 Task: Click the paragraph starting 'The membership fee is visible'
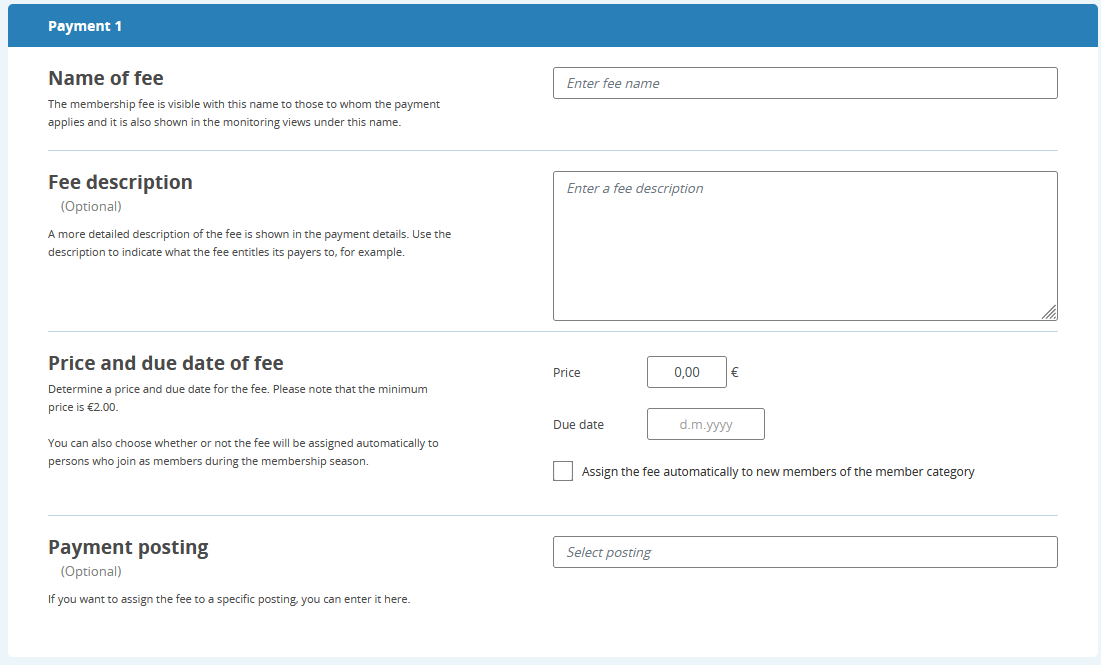(244, 113)
